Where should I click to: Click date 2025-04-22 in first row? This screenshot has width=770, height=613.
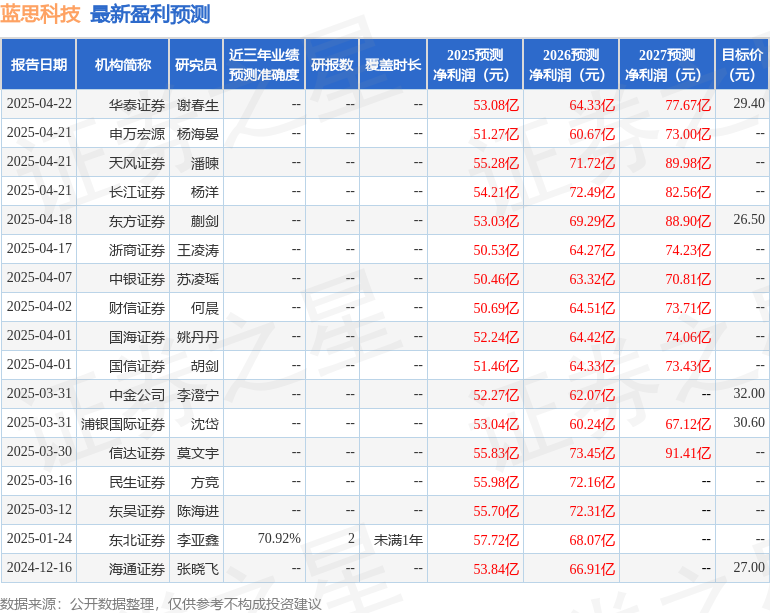(39, 104)
